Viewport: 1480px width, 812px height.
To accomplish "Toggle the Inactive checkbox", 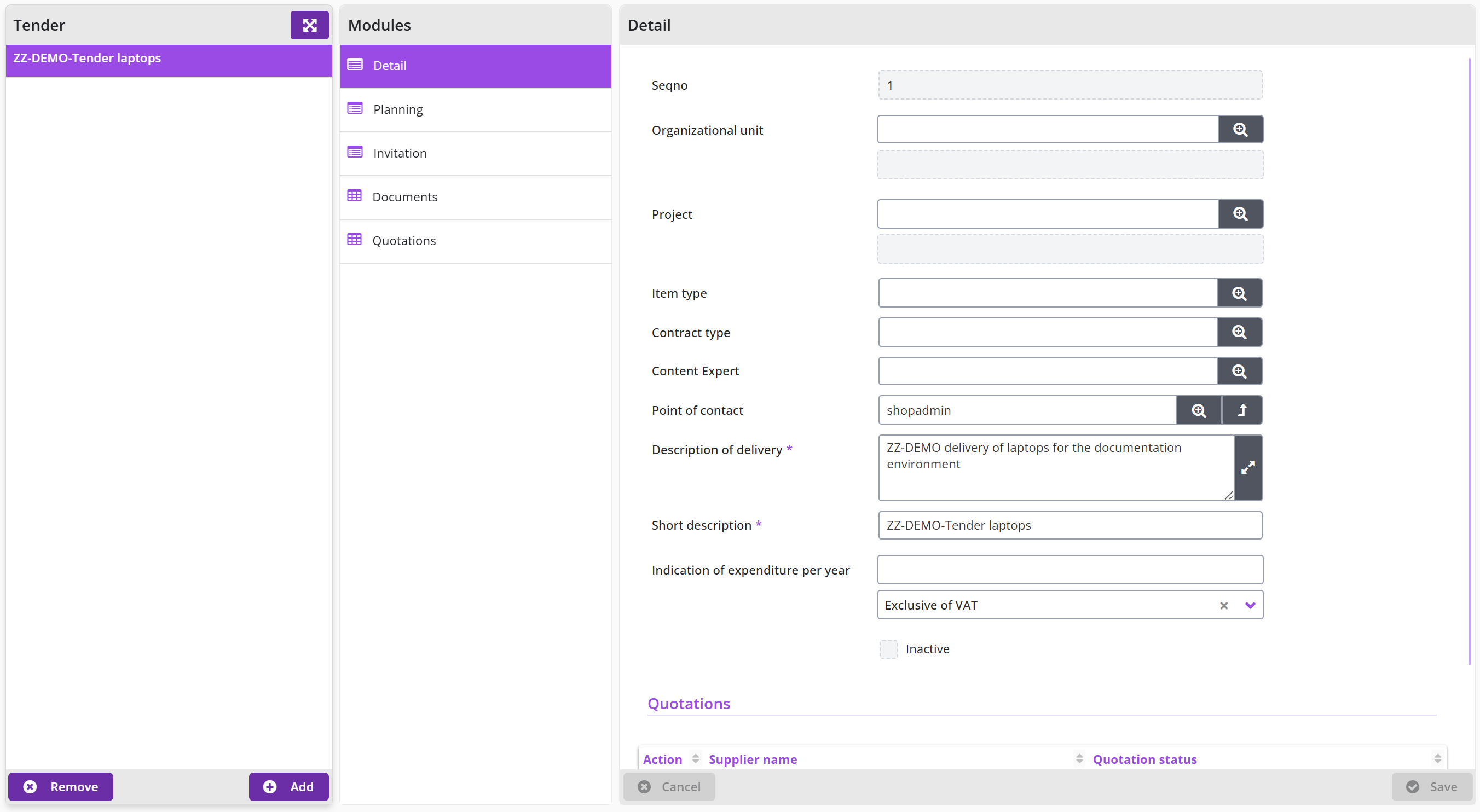I will (888, 649).
